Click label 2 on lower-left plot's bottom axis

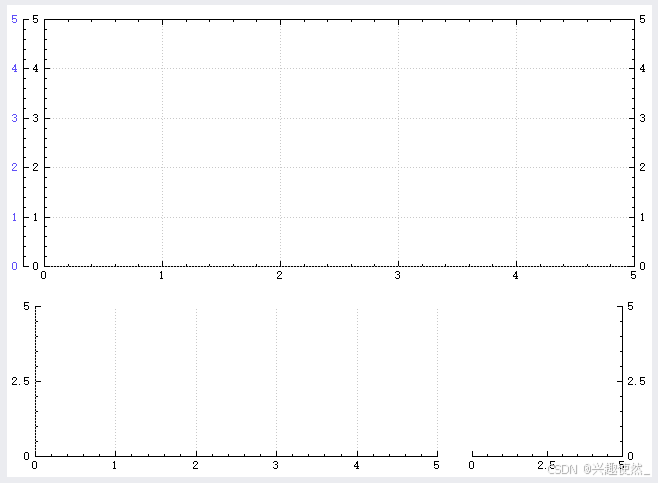(196, 465)
